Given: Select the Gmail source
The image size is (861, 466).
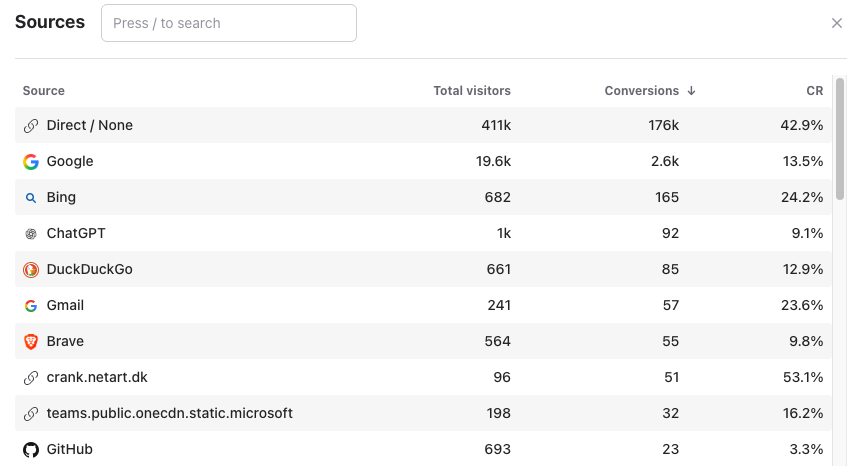Looking at the screenshot, I should [x=65, y=305].
